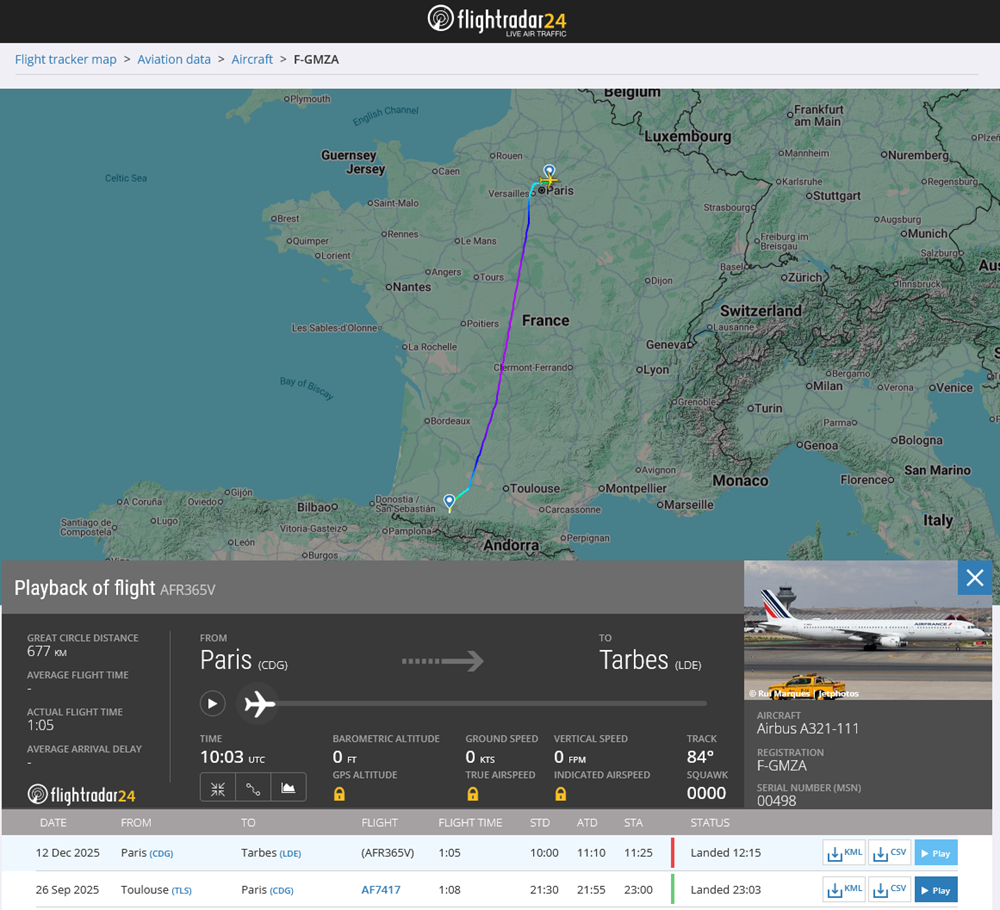Viewport: 1000px width, 910px height.
Task: Play the Paris to Tarbes flight
Action: coord(935,853)
